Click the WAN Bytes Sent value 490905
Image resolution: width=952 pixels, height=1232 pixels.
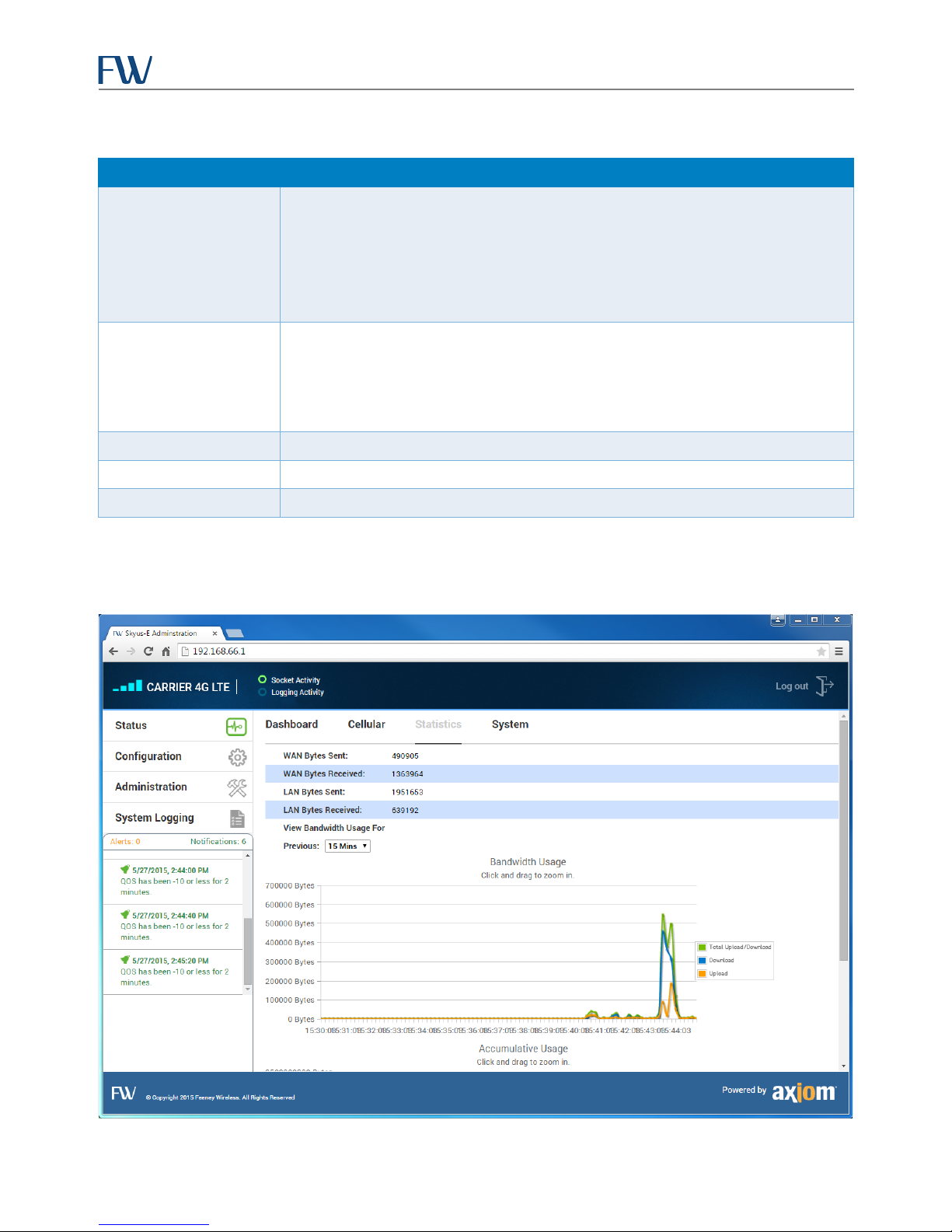(405, 756)
